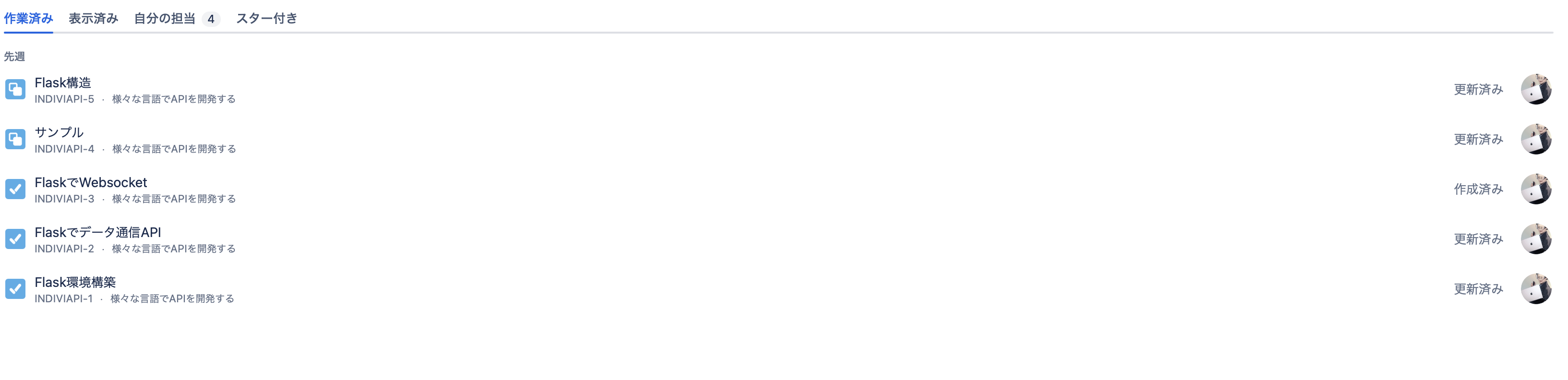Viewport: 1568px width, 380px height.
Task: Open the サンプル issue
Action: (59, 132)
